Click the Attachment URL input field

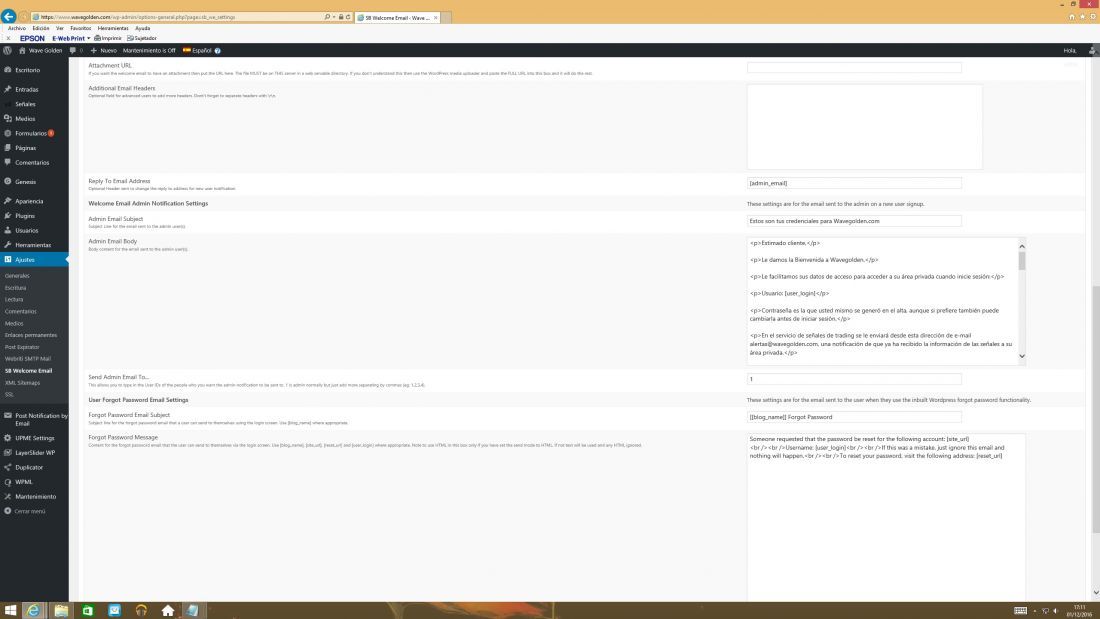pyautogui.click(x=854, y=67)
